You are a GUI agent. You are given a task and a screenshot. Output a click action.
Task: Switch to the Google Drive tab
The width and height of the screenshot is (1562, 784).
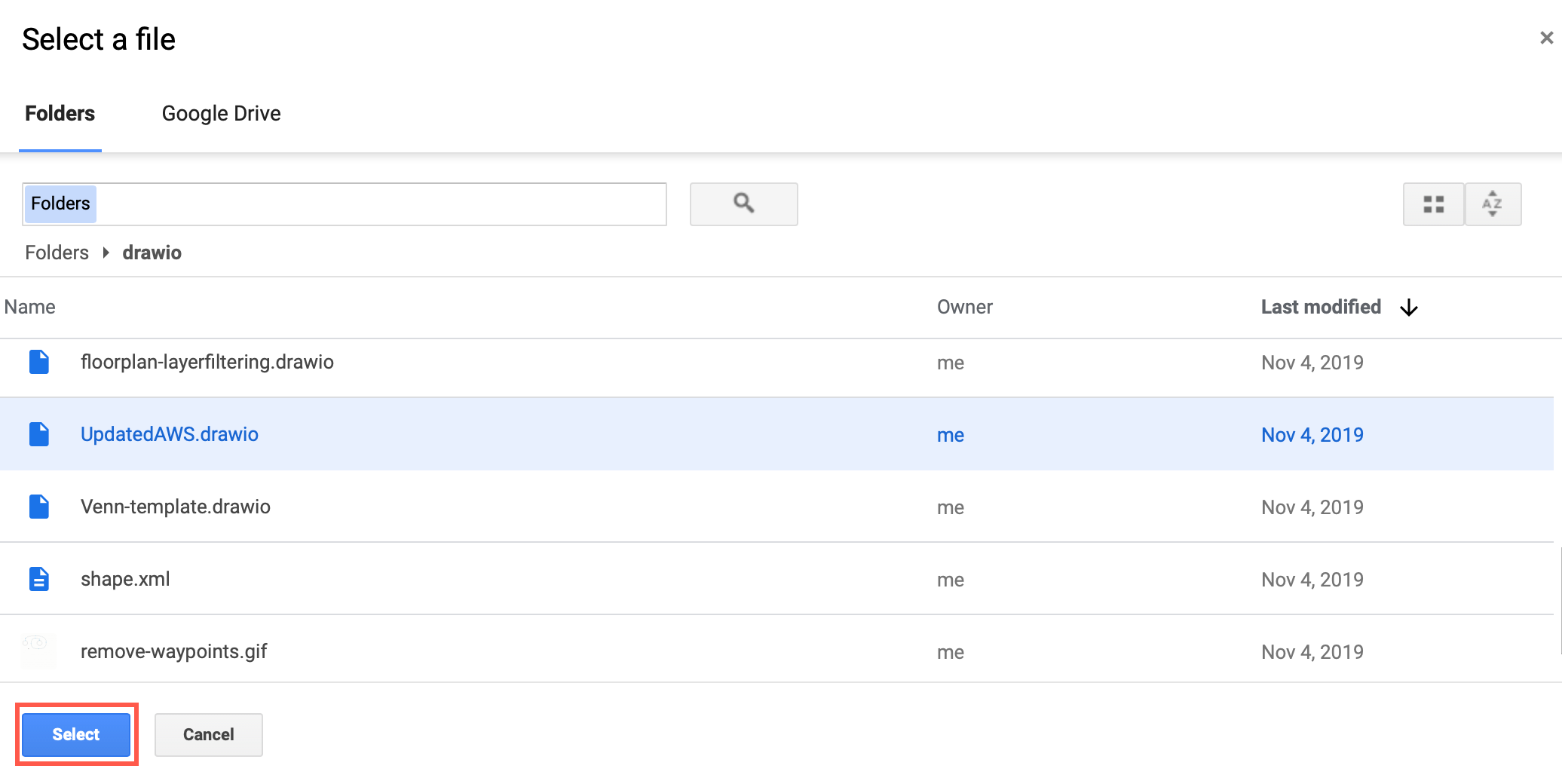[220, 113]
